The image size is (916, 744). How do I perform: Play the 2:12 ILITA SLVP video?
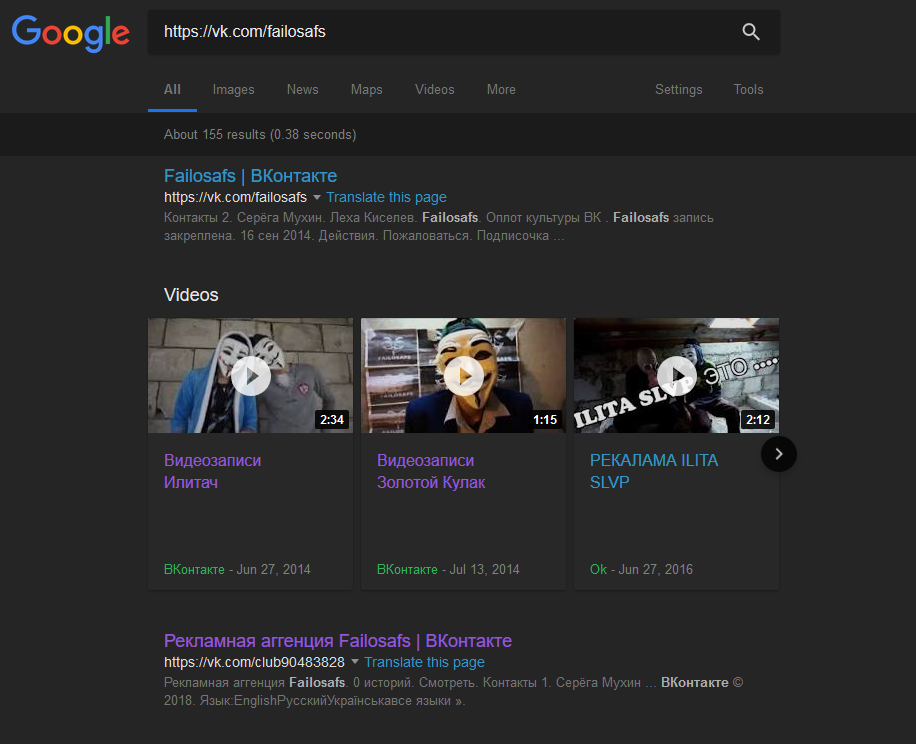(x=676, y=376)
